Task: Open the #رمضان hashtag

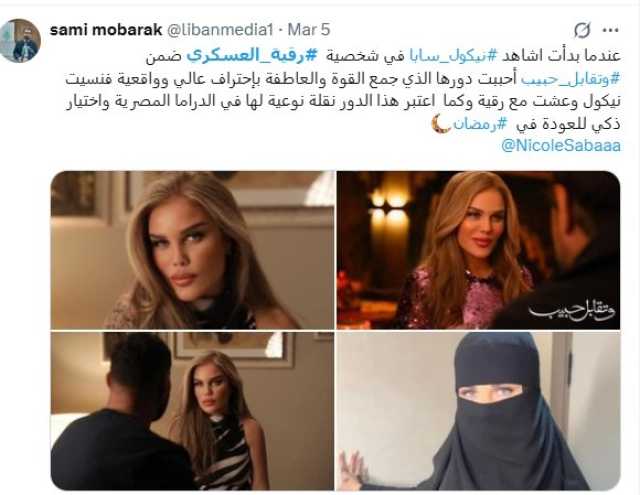Action: pyautogui.click(x=481, y=124)
